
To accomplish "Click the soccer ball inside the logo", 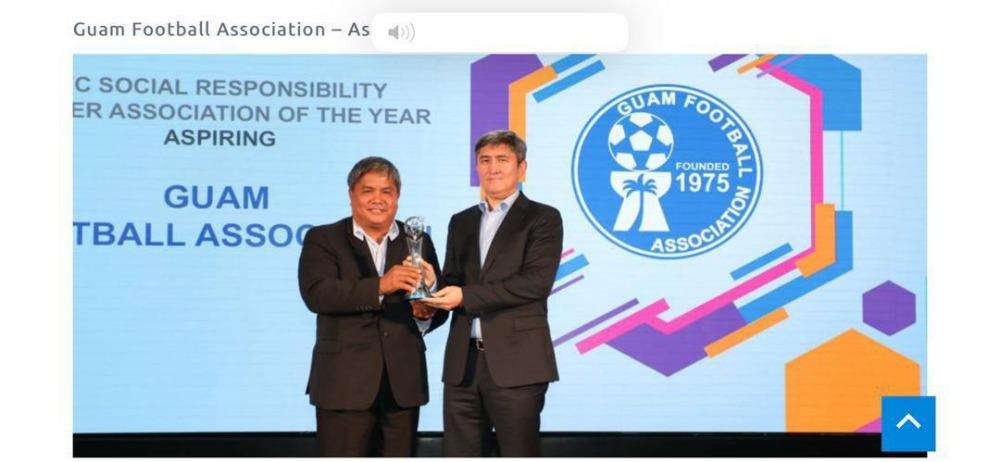I will [640, 141].
